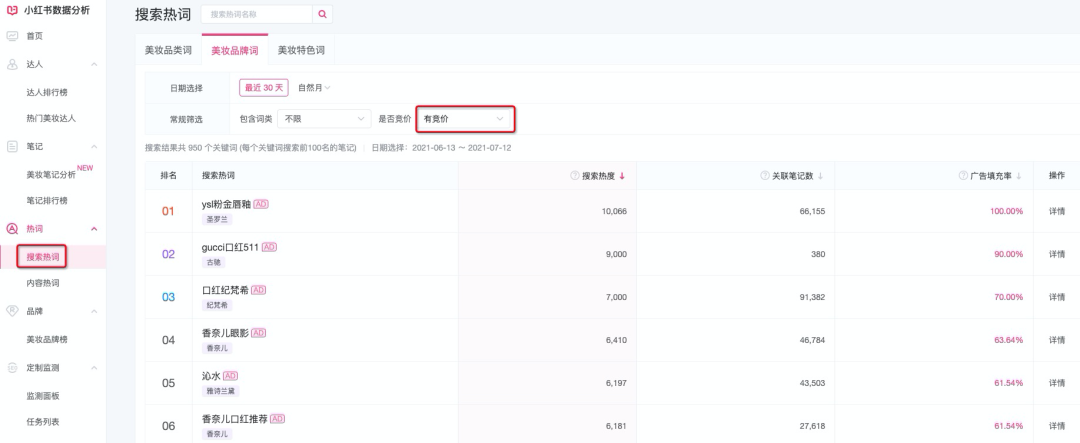Open 达人排行榜 in sidebar
Screen dimensions: 1080x443
click(x=47, y=92)
